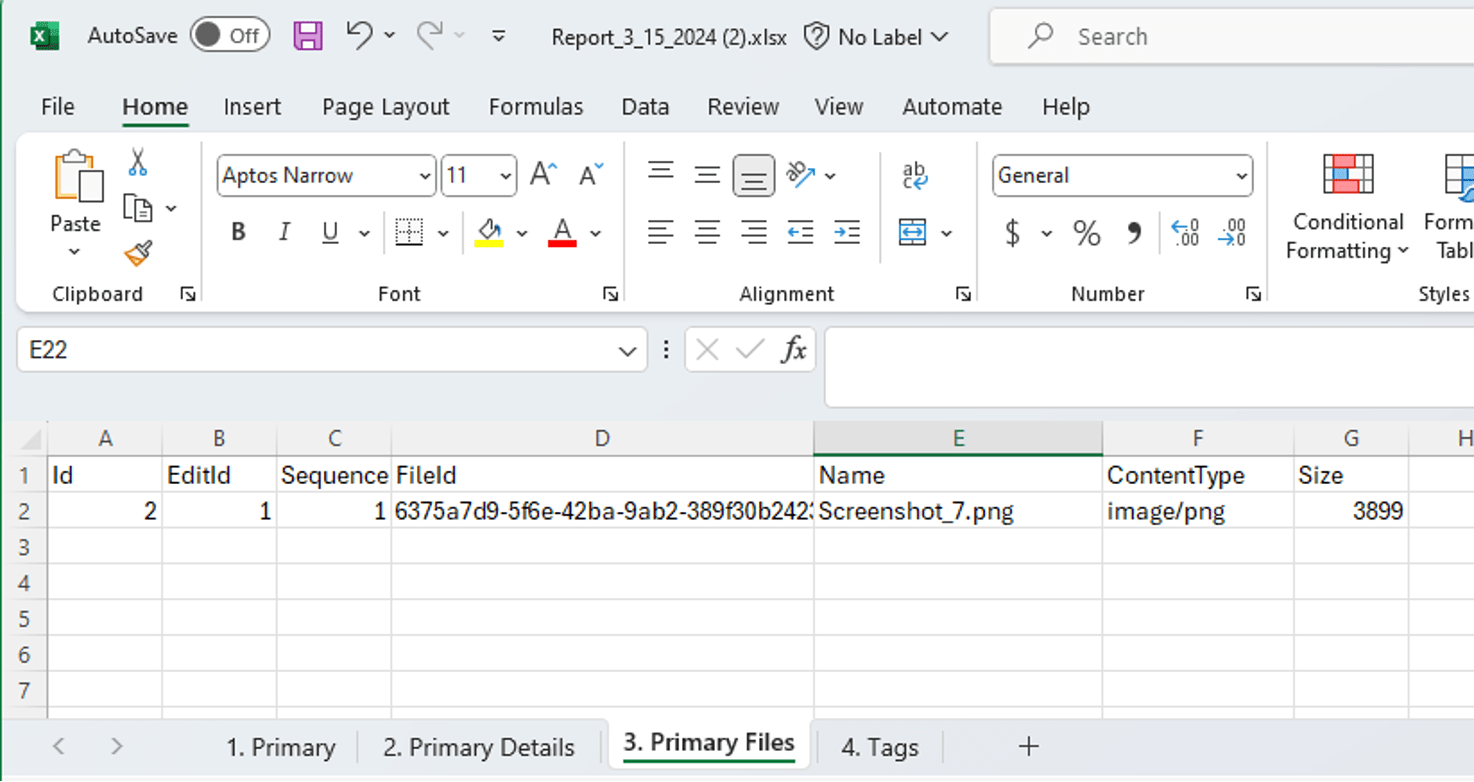Open the No Label sensitivity dropdown
The image size is (1474, 782).
876,37
